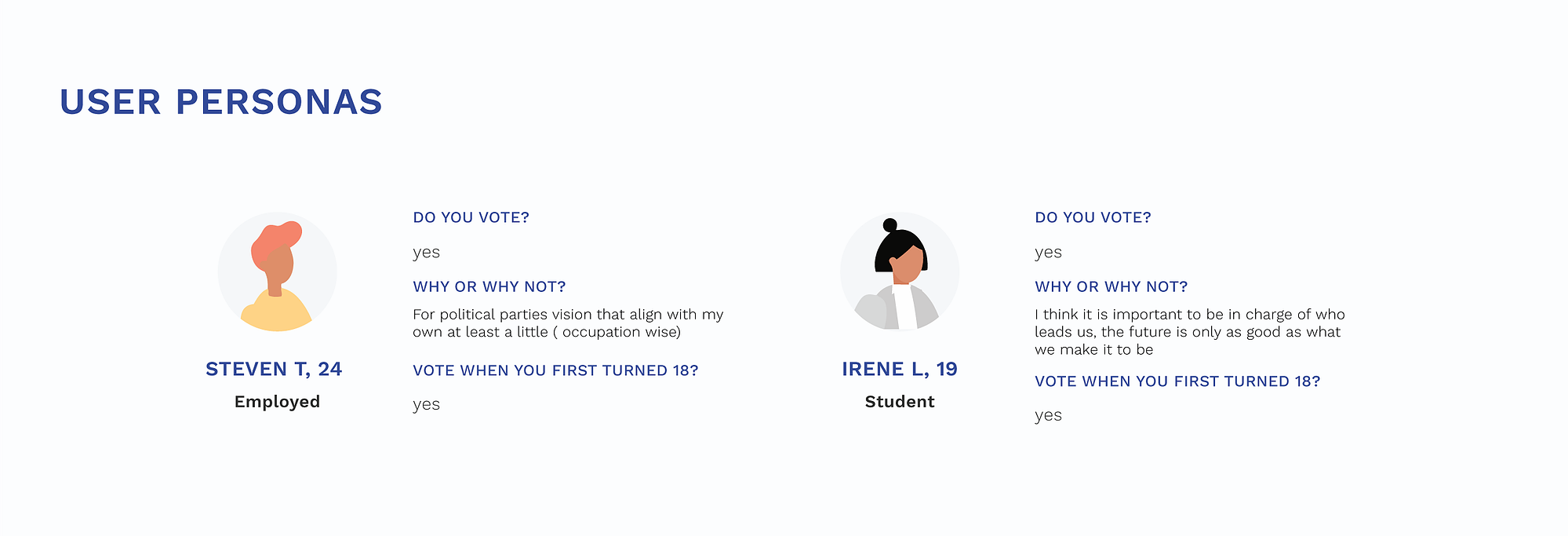Click Irene's DO YOU VOTE? question
The width and height of the screenshot is (1568, 536).
click(x=1093, y=217)
